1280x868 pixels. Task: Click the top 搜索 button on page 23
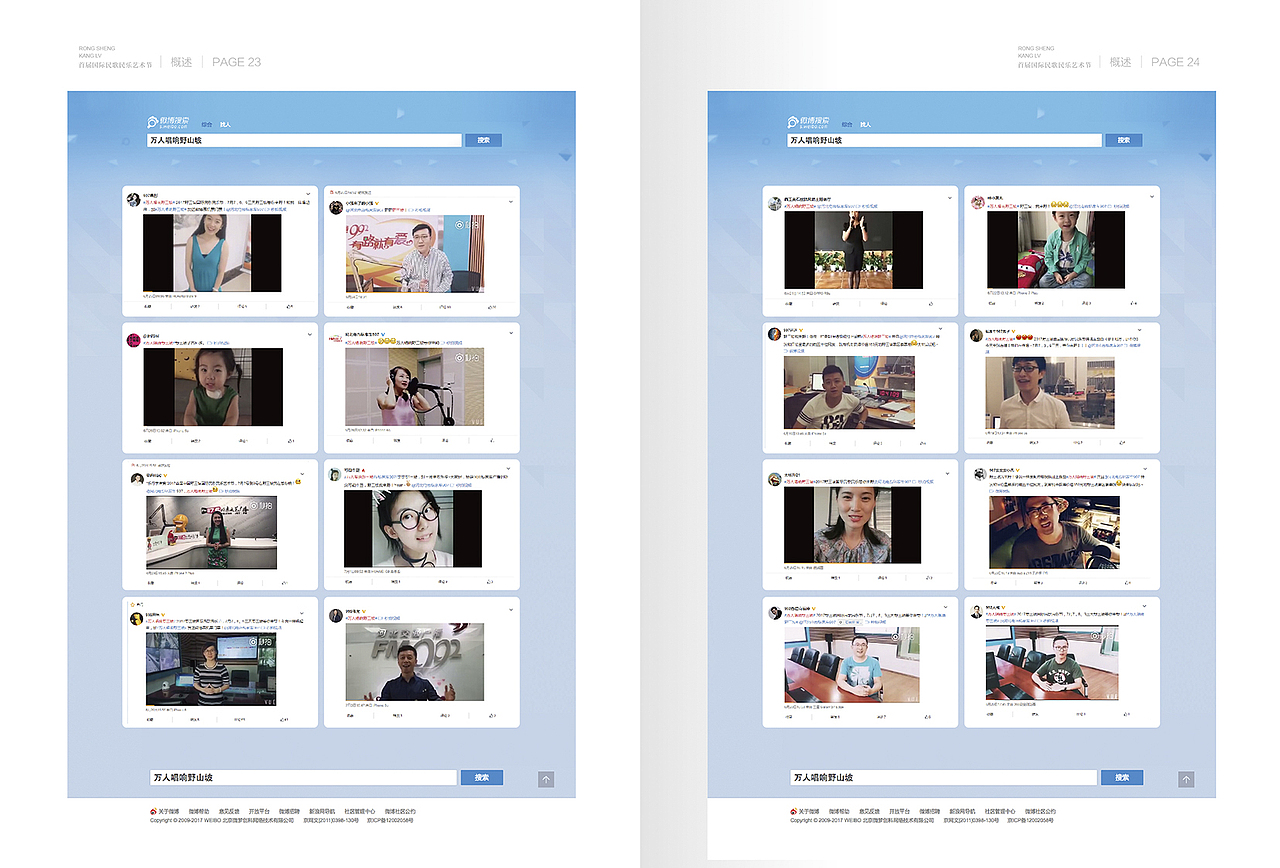(x=483, y=141)
